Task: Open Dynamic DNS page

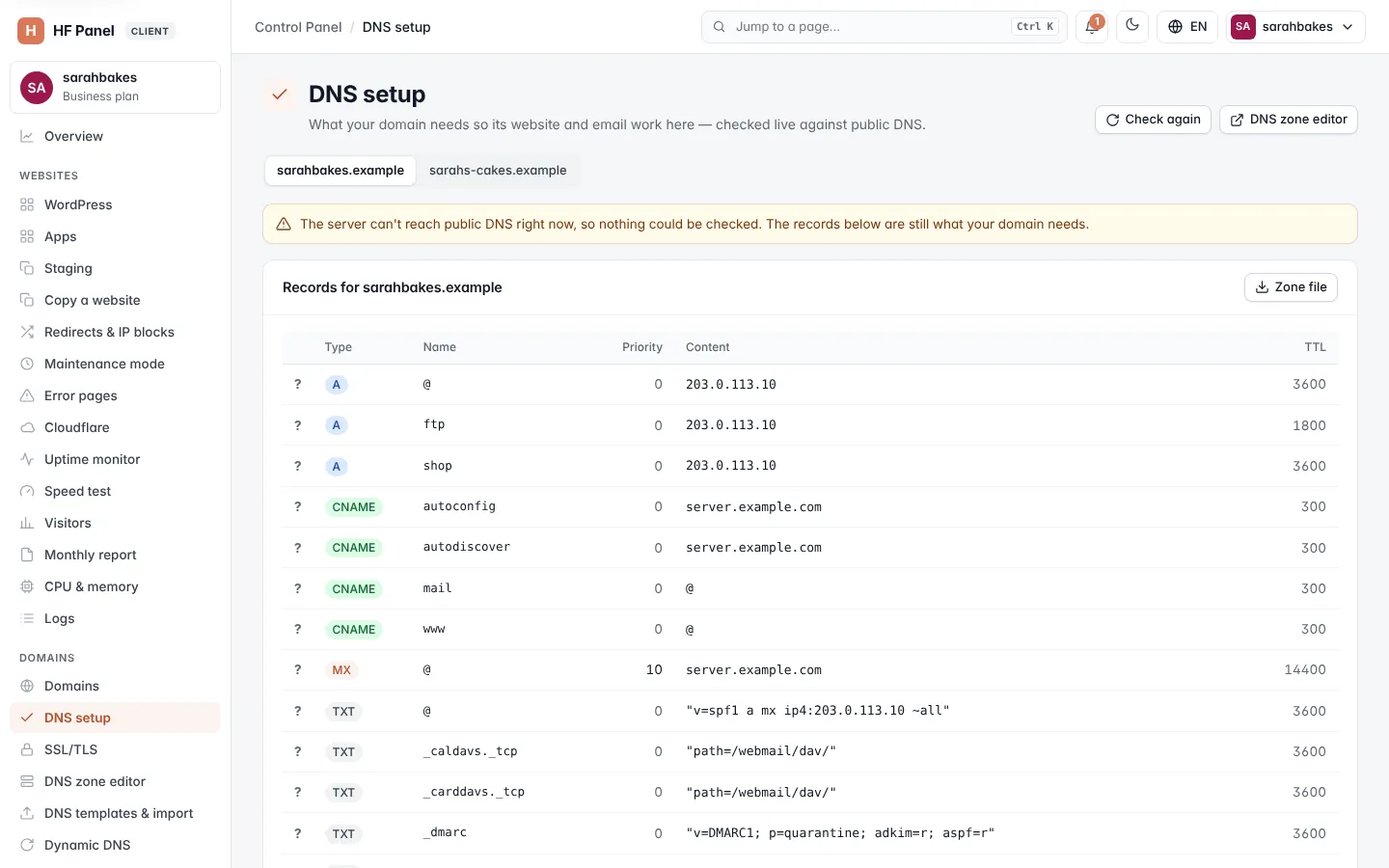Action: click(x=115, y=845)
